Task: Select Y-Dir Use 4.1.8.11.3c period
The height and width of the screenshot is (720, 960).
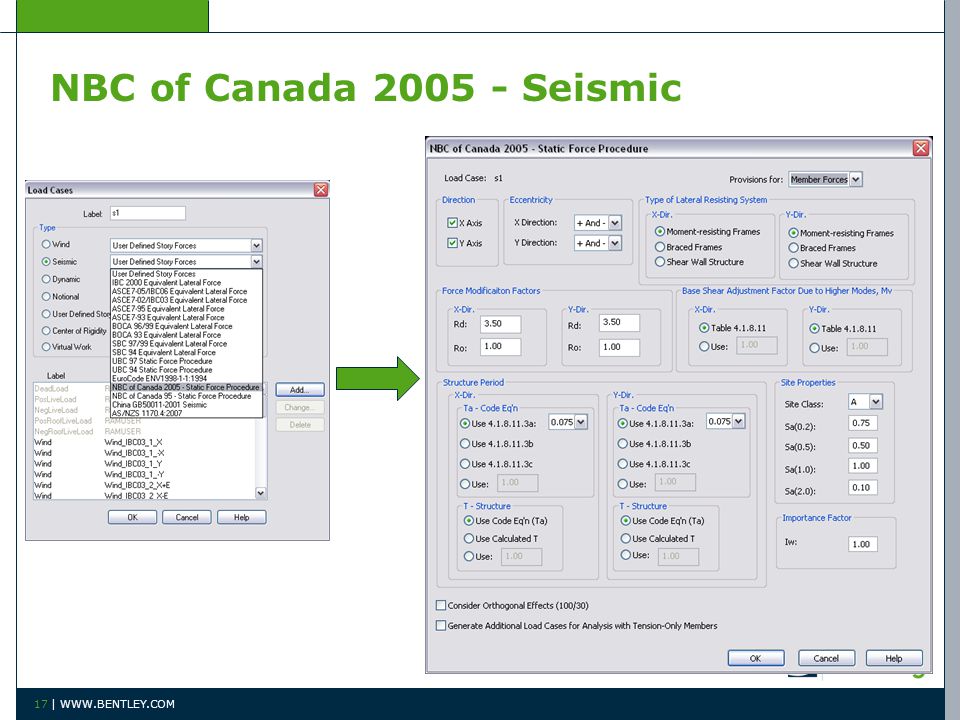Action: (623, 463)
